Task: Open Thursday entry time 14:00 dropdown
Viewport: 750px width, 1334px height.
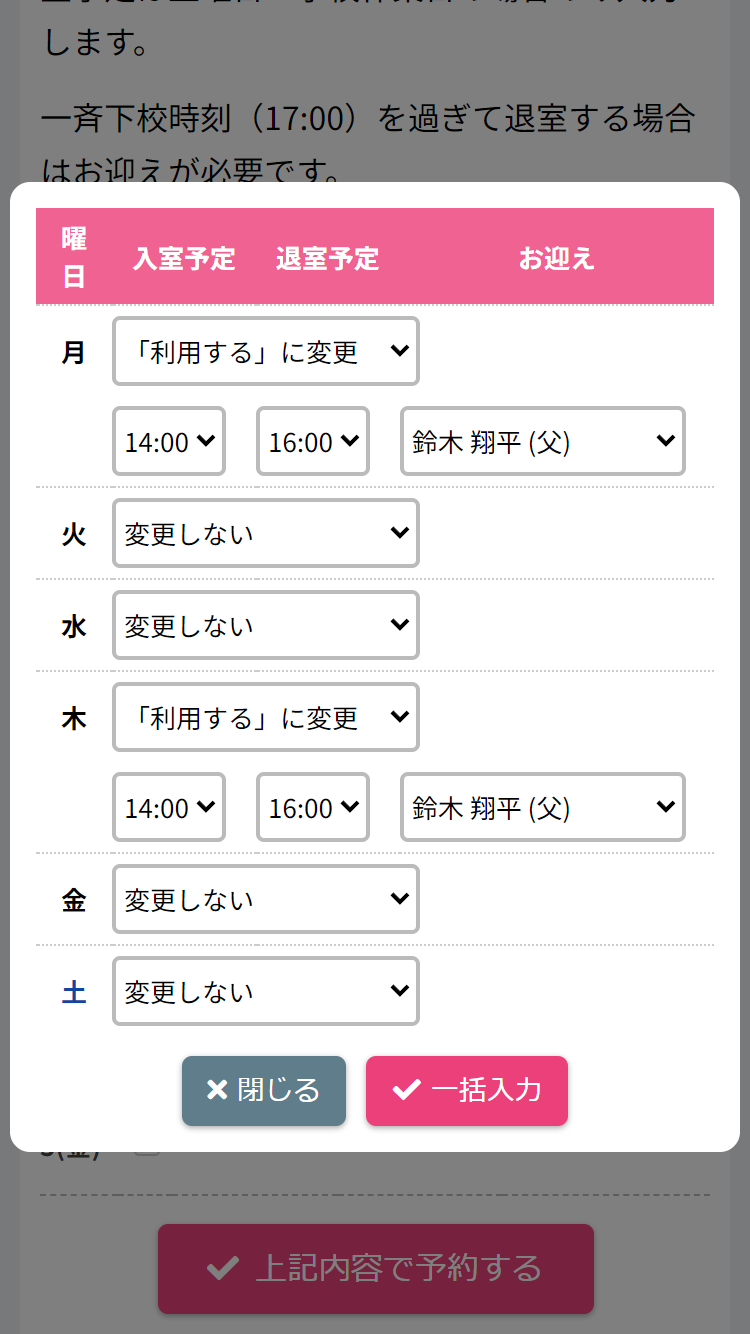Action: pos(169,807)
